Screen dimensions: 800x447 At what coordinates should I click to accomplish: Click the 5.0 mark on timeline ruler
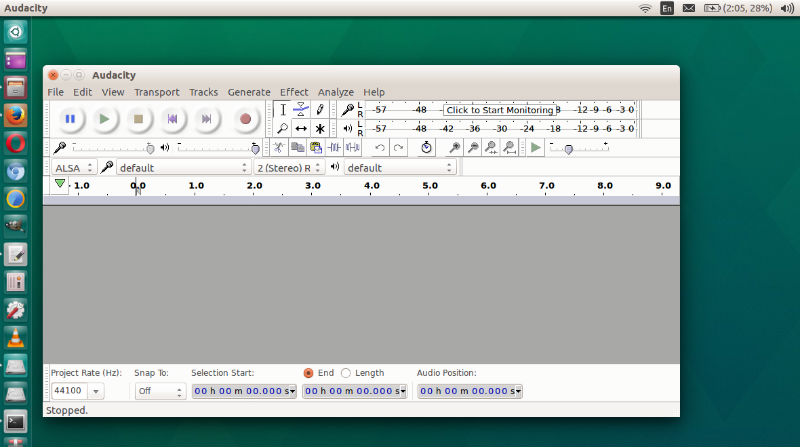point(430,186)
